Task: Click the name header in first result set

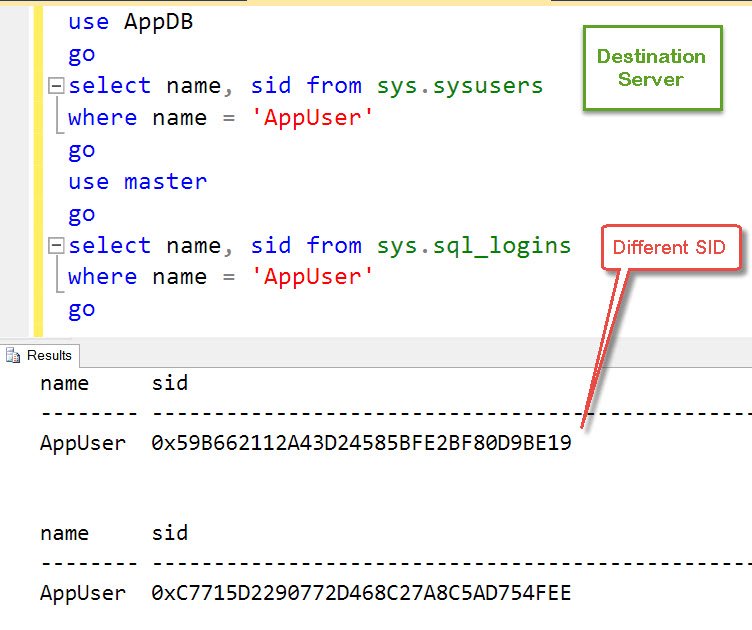Action: pos(64,383)
